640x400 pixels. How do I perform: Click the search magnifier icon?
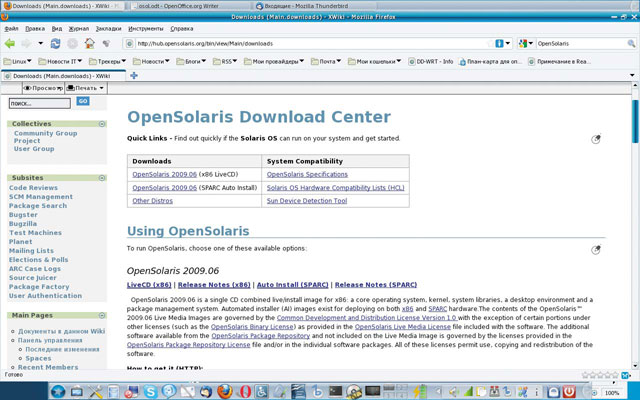click(x=631, y=43)
